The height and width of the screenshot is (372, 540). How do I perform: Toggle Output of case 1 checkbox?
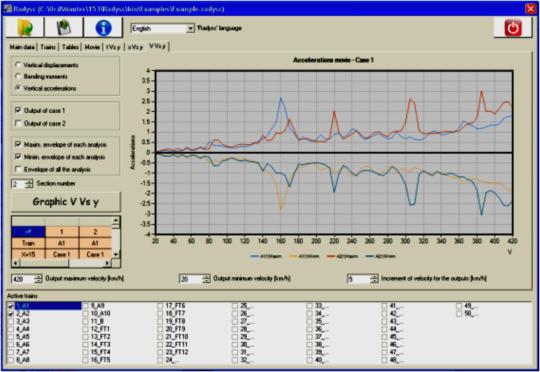[18, 110]
